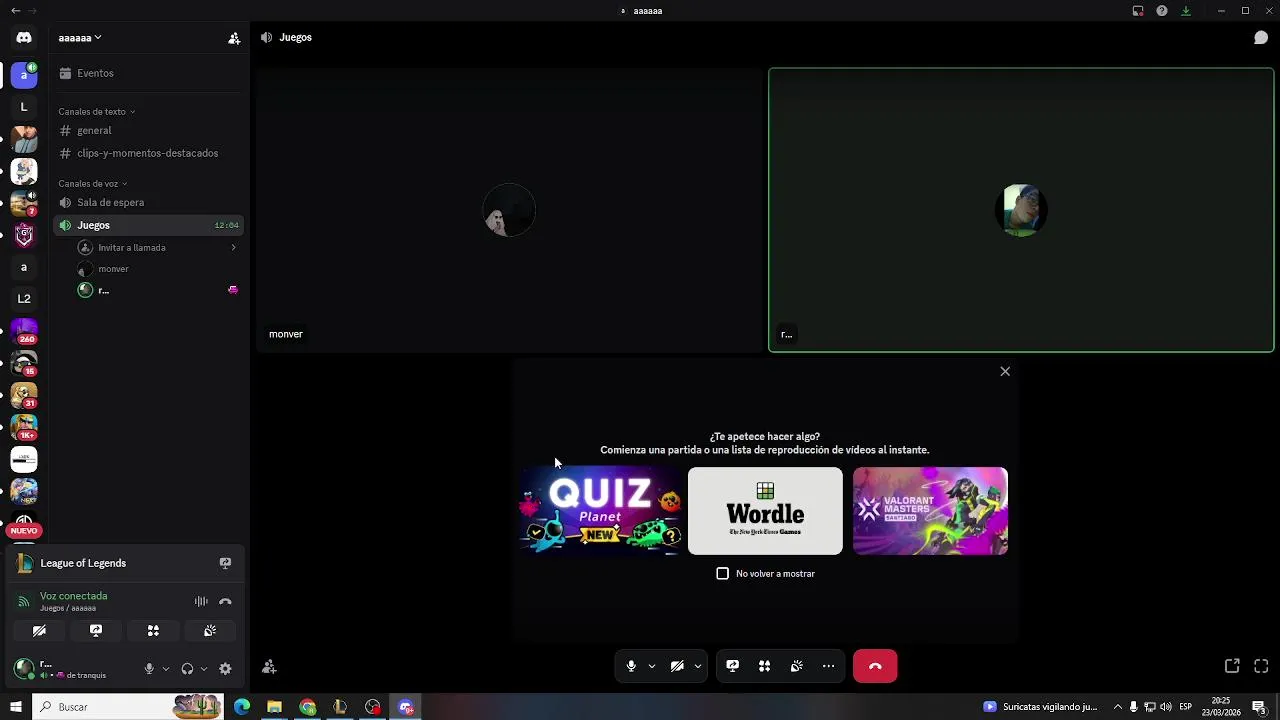Open the user profile avatar in the panel
Screen dimensions: 1280x720
pos(24,669)
